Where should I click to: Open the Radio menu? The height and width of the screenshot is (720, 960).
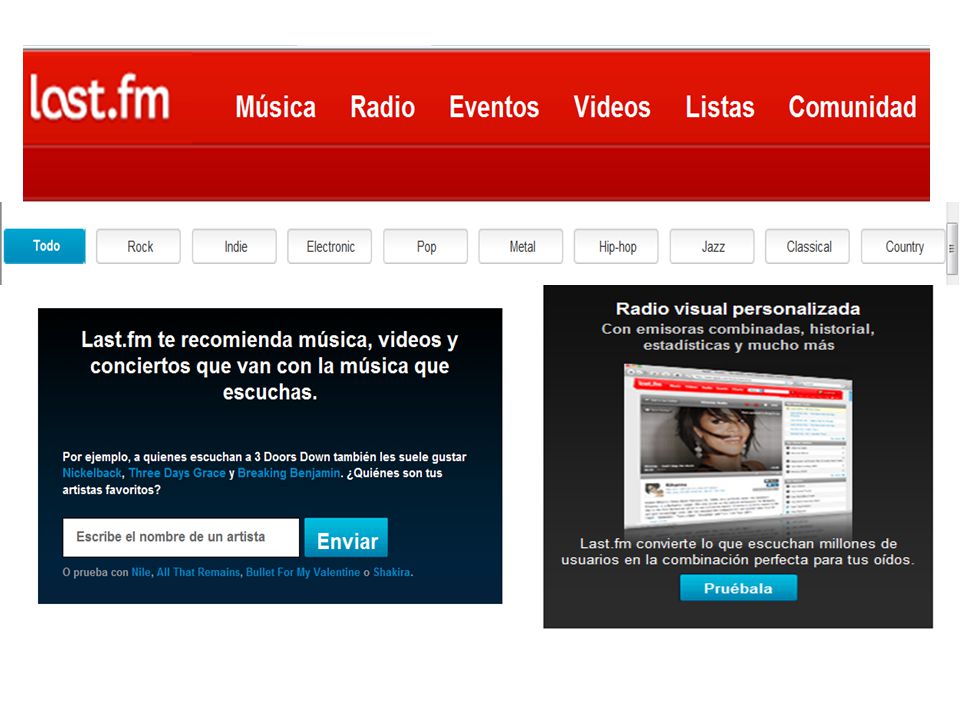point(383,107)
